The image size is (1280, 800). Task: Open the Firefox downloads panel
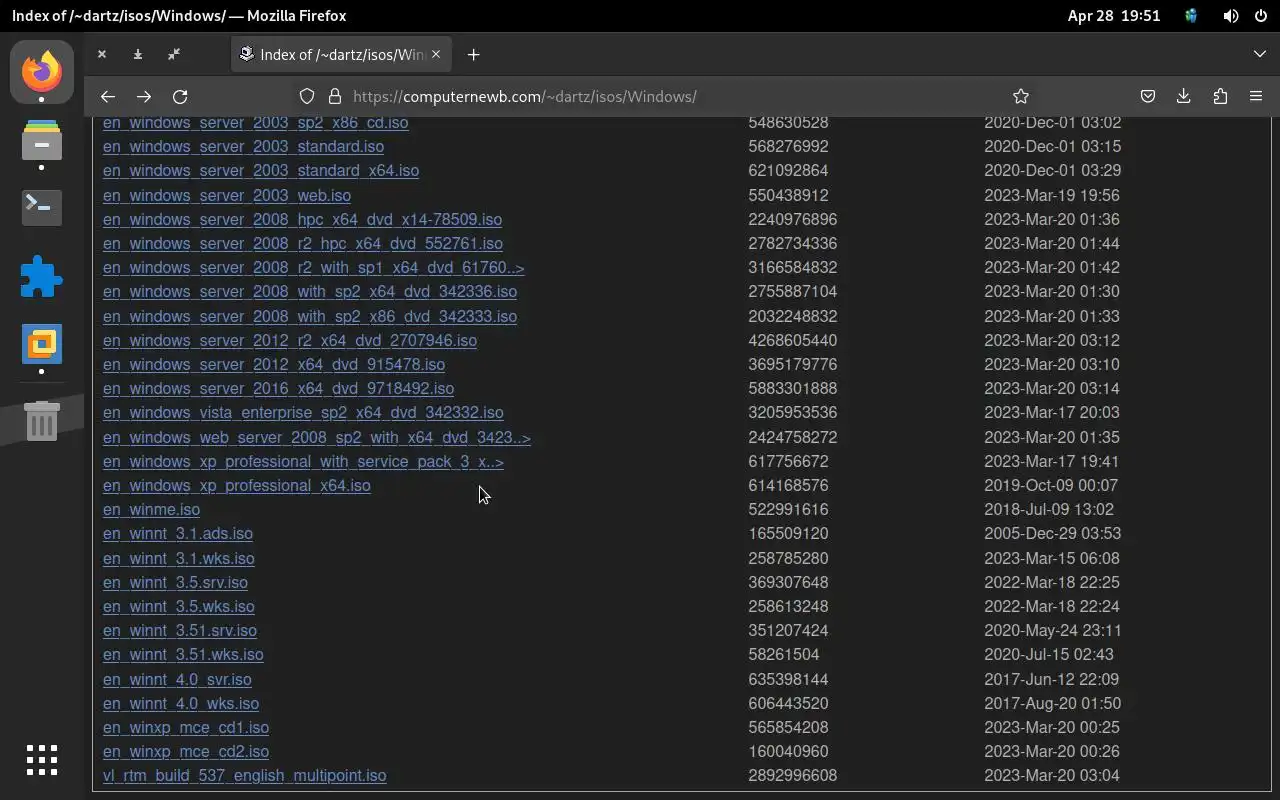tap(1184, 96)
